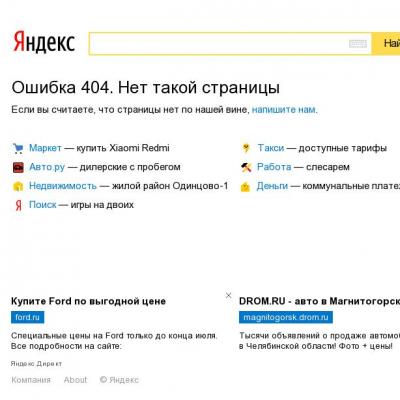Open the Работа link
The image size is (400, 400).
click(274, 167)
